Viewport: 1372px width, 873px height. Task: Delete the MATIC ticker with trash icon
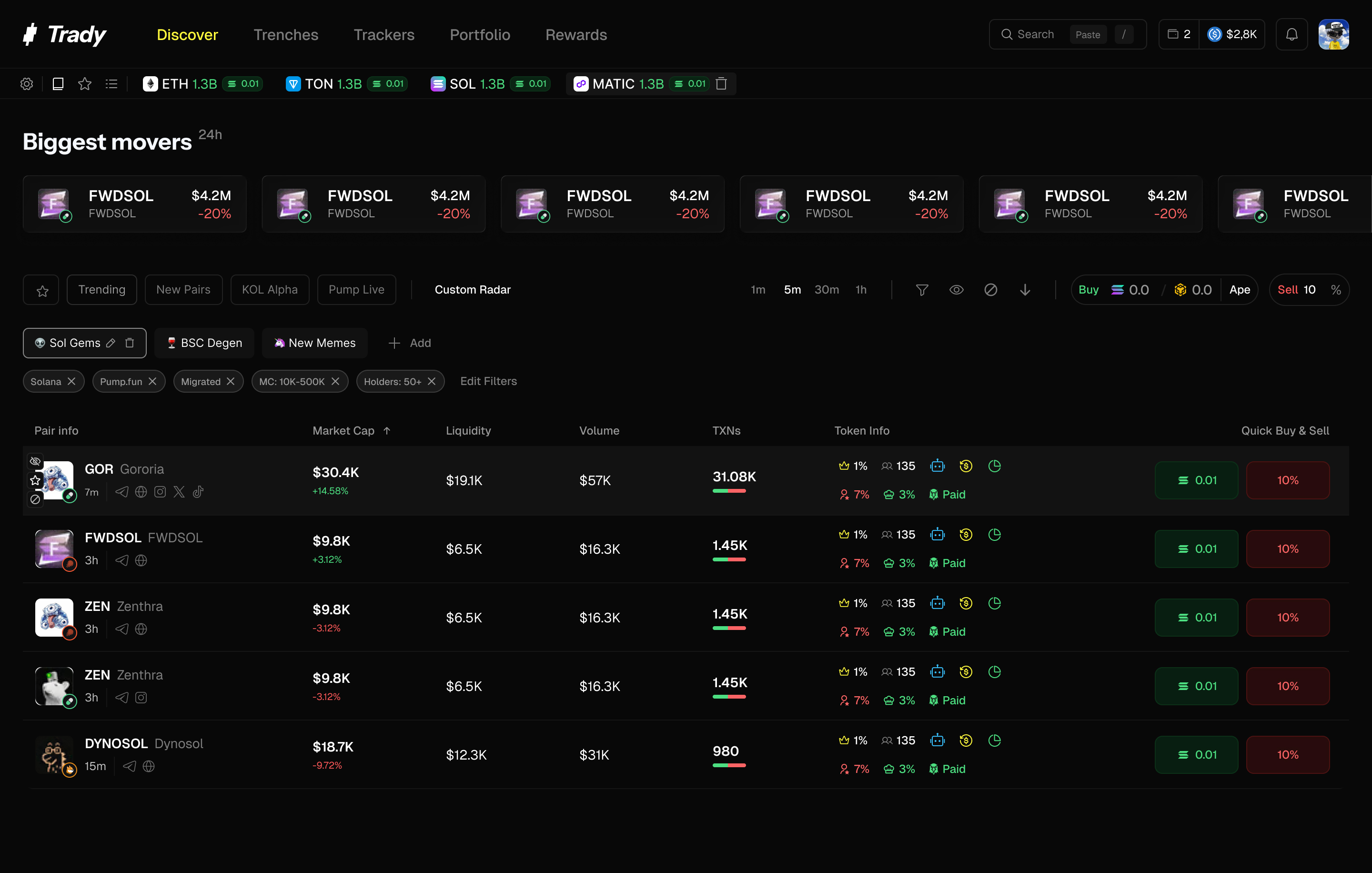[721, 84]
